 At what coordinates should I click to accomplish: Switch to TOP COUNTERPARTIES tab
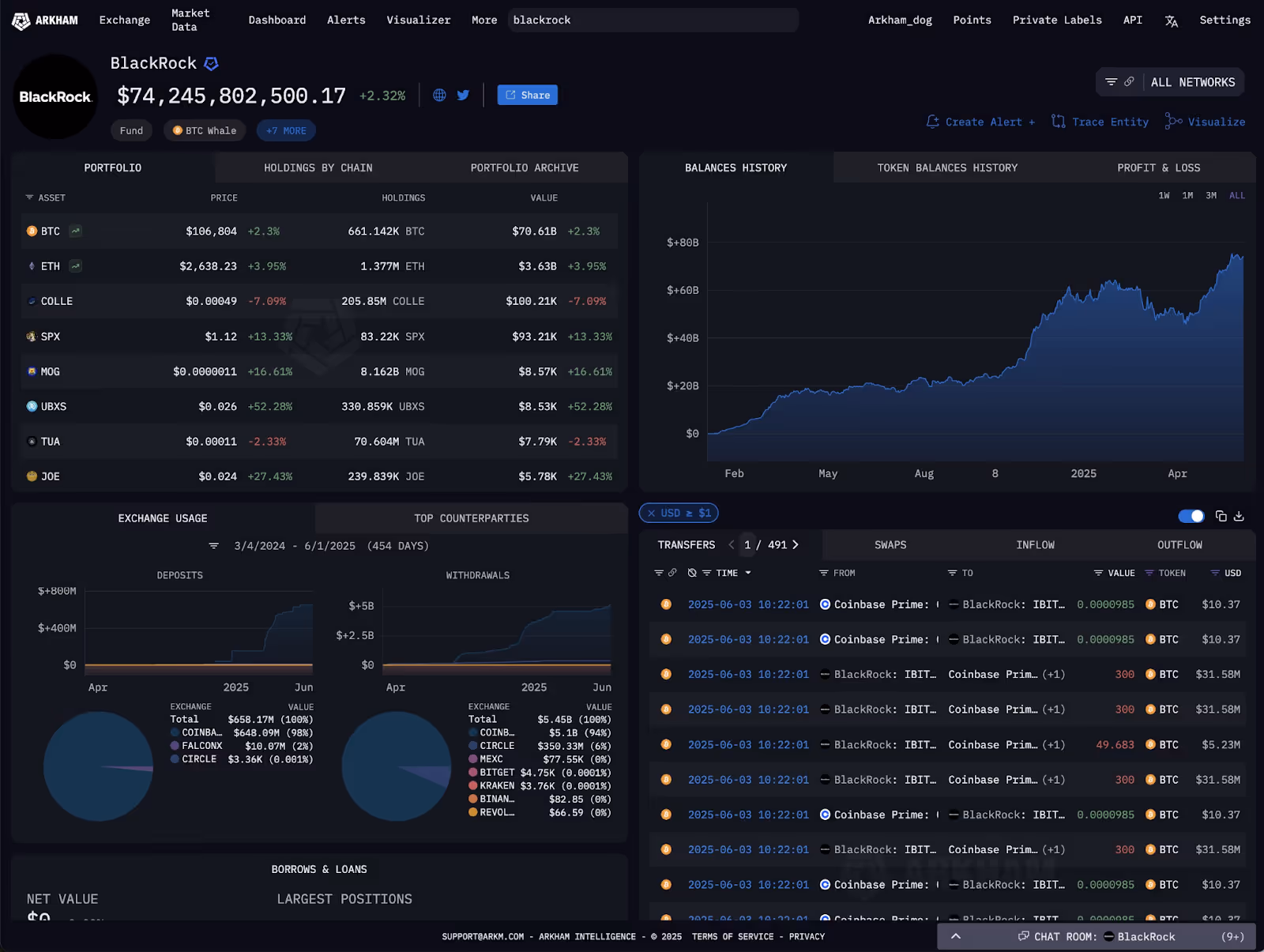pyautogui.click(x=472, y=518)
